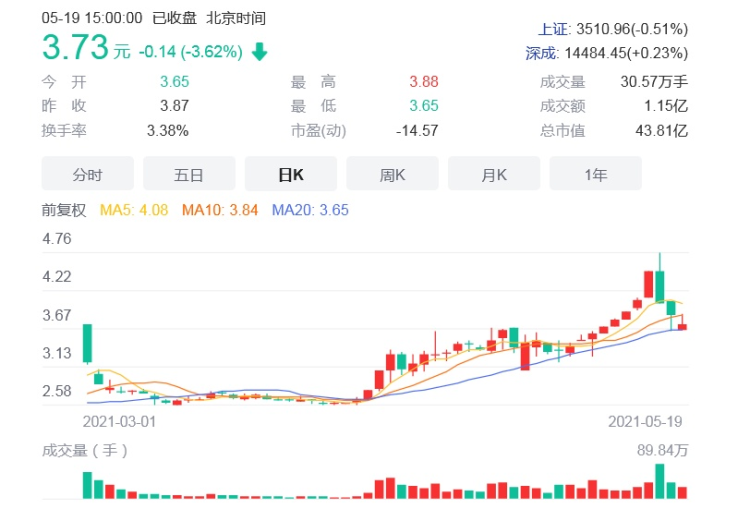Viewport: 750px width, 509px height.
Task: Select the 日K daily candlestick tab
Action: 291,174
